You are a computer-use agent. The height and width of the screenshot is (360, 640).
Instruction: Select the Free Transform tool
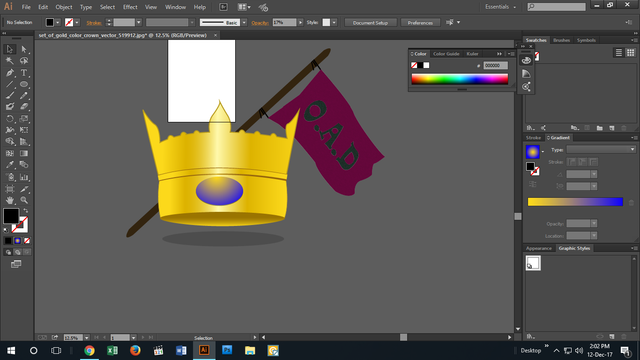24,130
